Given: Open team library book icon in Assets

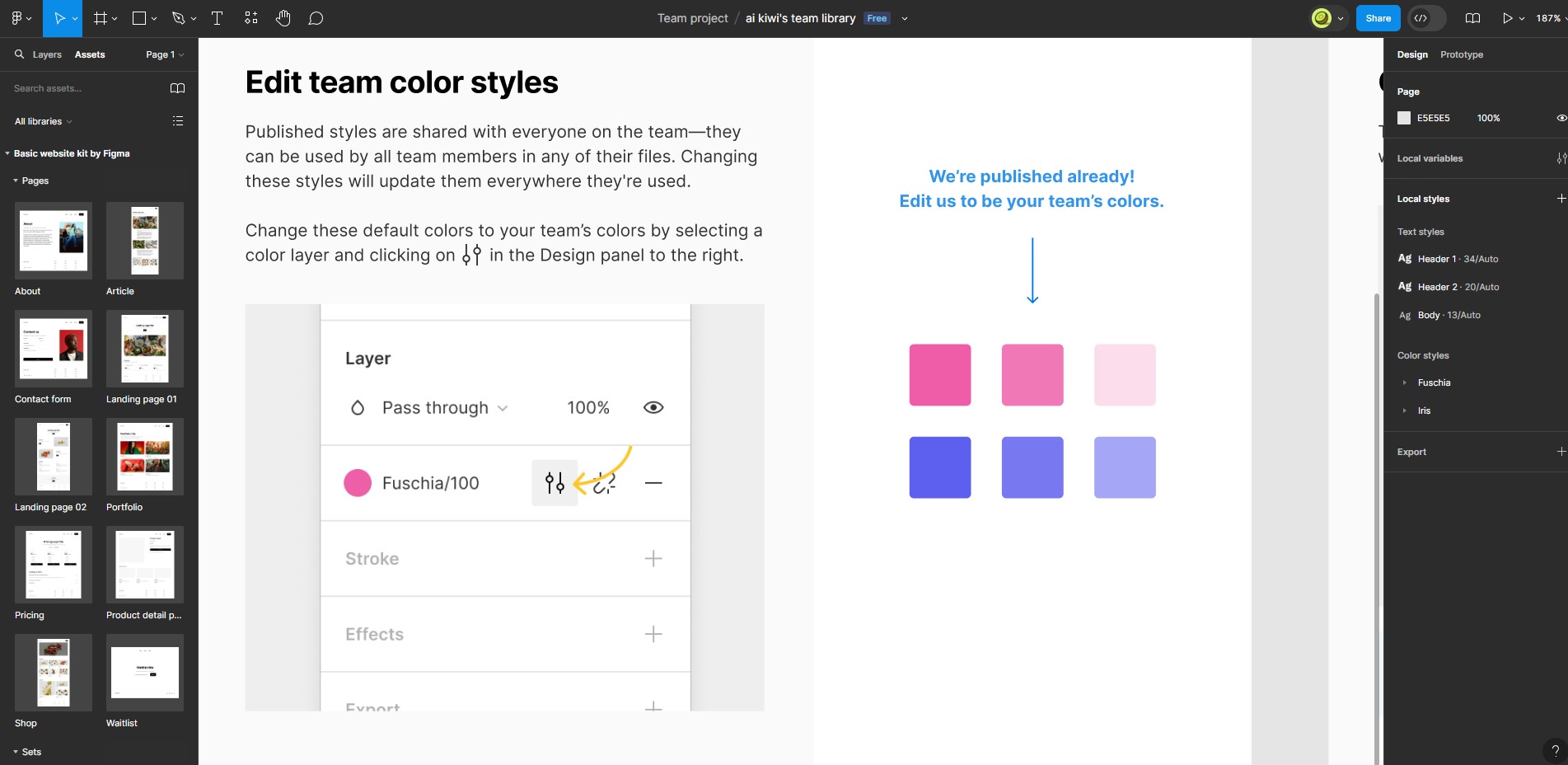Looking at the screenshot, I should tap(177, 88).
